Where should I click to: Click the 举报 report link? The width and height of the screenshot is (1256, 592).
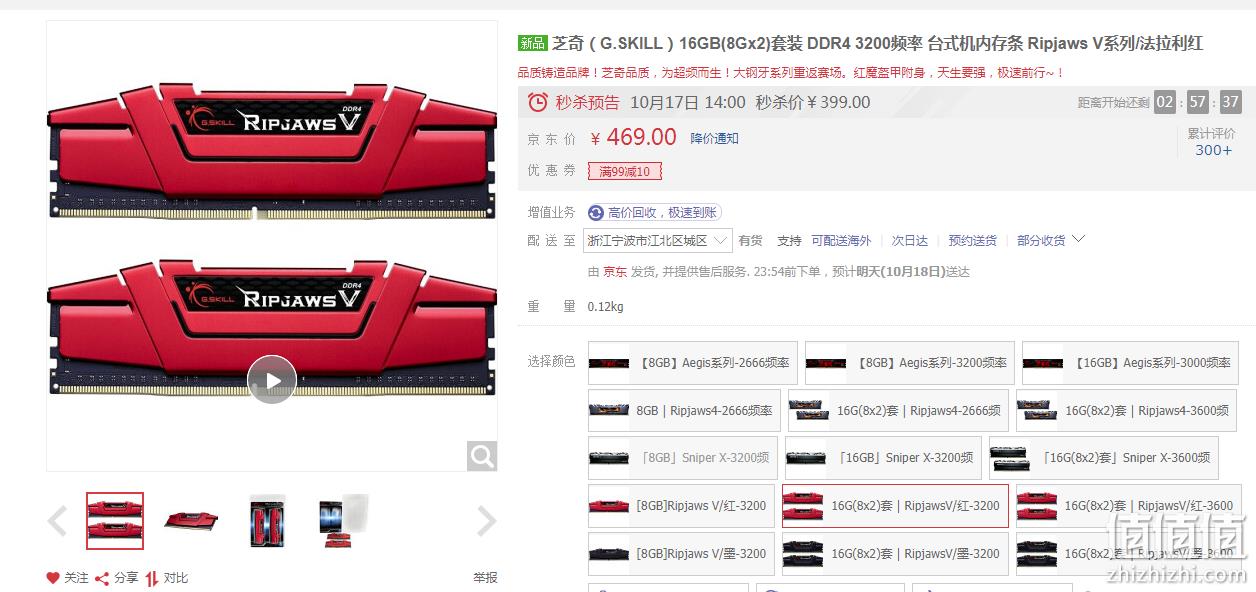click(x=485, y=578)
